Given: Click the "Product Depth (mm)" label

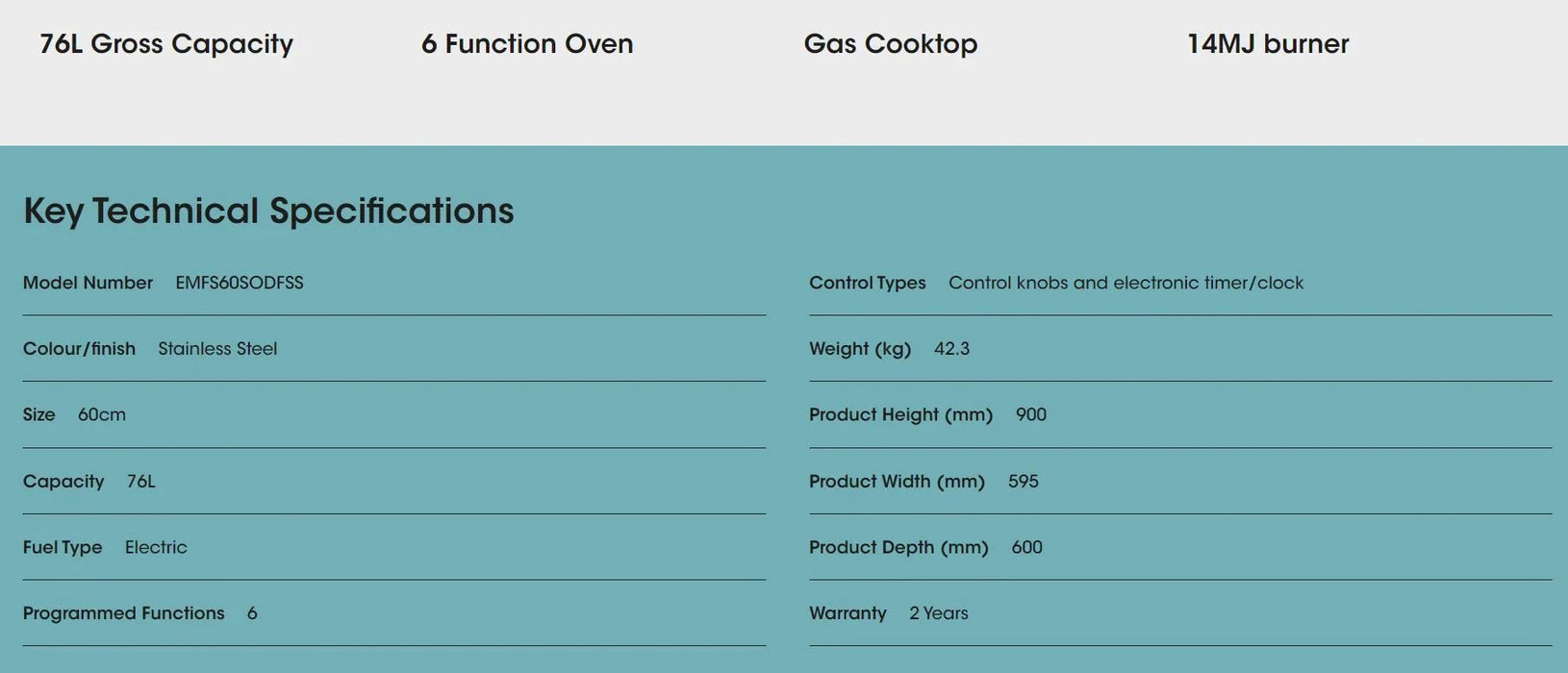Looking at the screenshot, I should pyautogui.click(x=898, y=547).
